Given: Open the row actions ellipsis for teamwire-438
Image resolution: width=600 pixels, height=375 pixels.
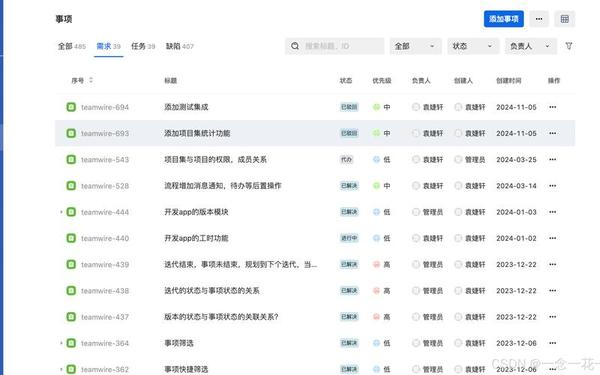Looking at the screenshot, I should click(553, 290).
